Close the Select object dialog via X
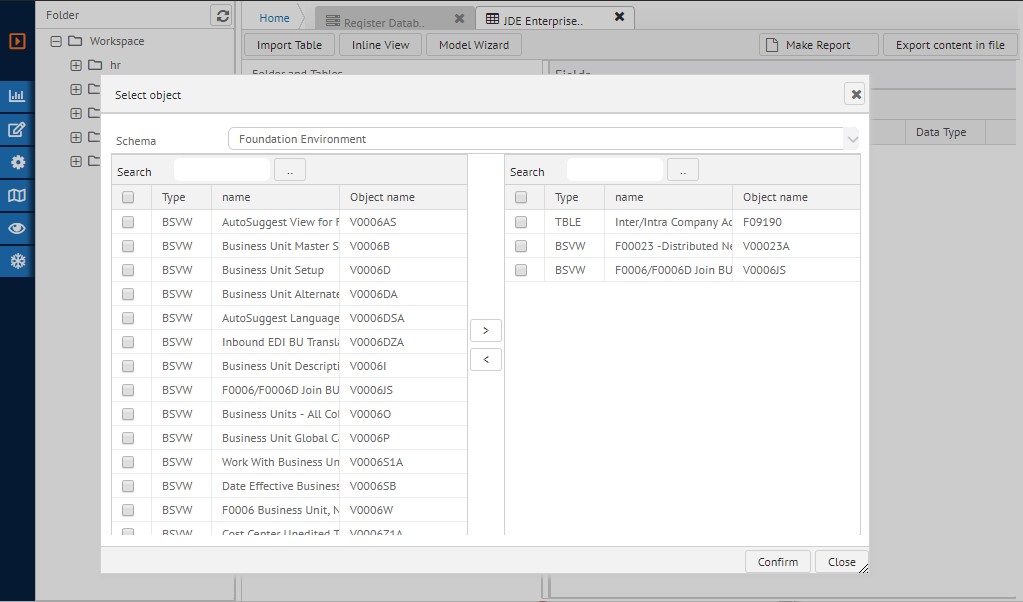The width and height of the screenshot is (1023, 602). [855, 94]
